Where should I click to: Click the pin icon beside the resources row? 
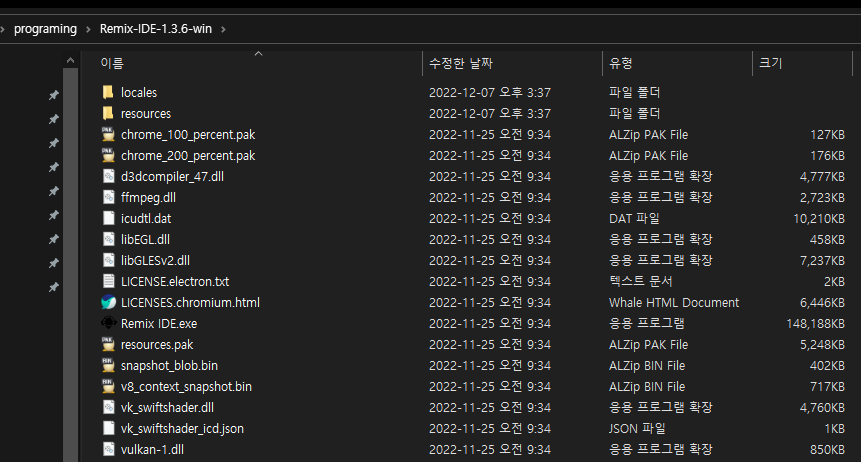53,119
